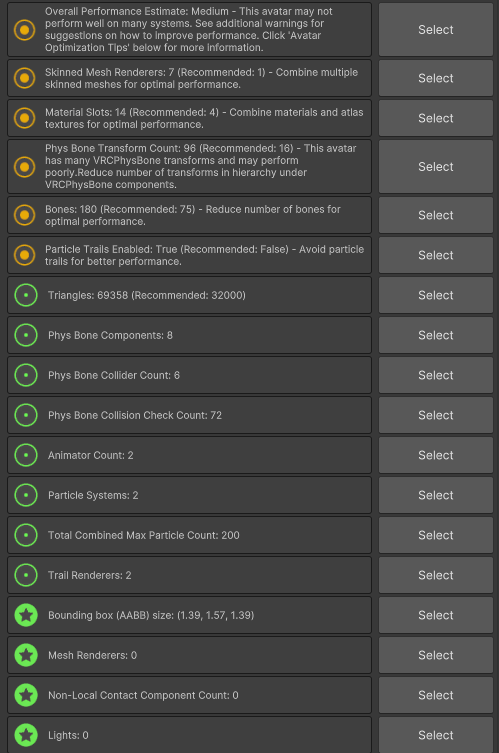Image resolution: width=499 pixels, height=753 pixels.
Task: Click the orange icon beside Material Slots warning
Action: pyautogui.click(x=24, y=118)
